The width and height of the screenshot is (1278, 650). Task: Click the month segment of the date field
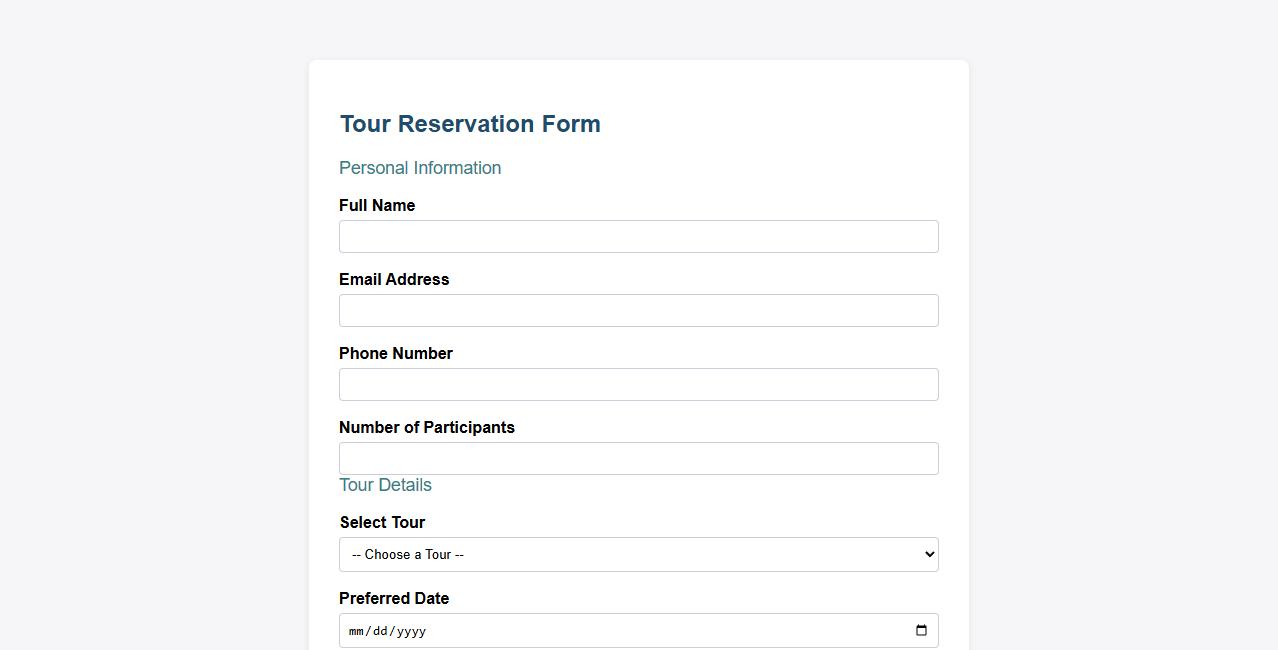[x=356, y=631]
